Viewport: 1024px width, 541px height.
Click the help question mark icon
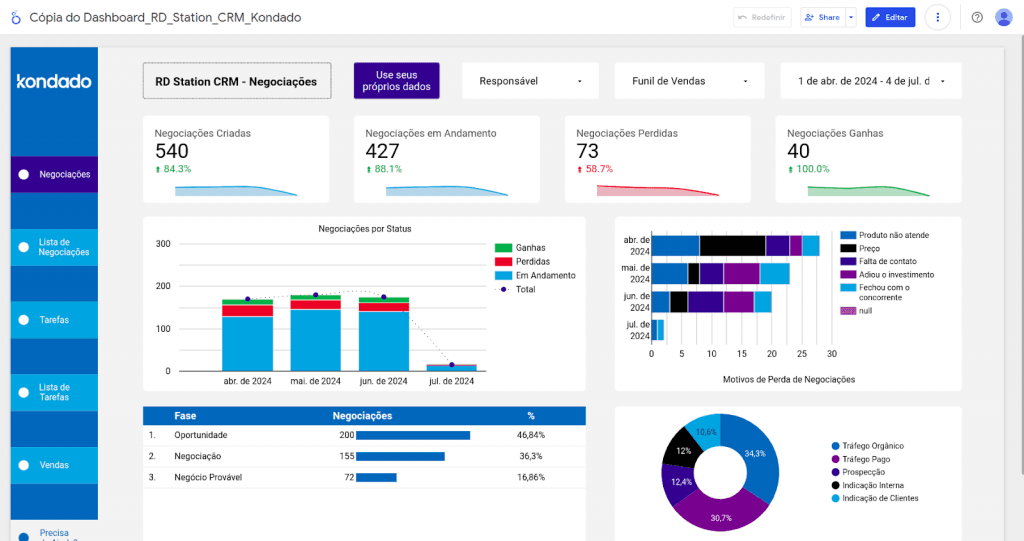tap(977, 18)
